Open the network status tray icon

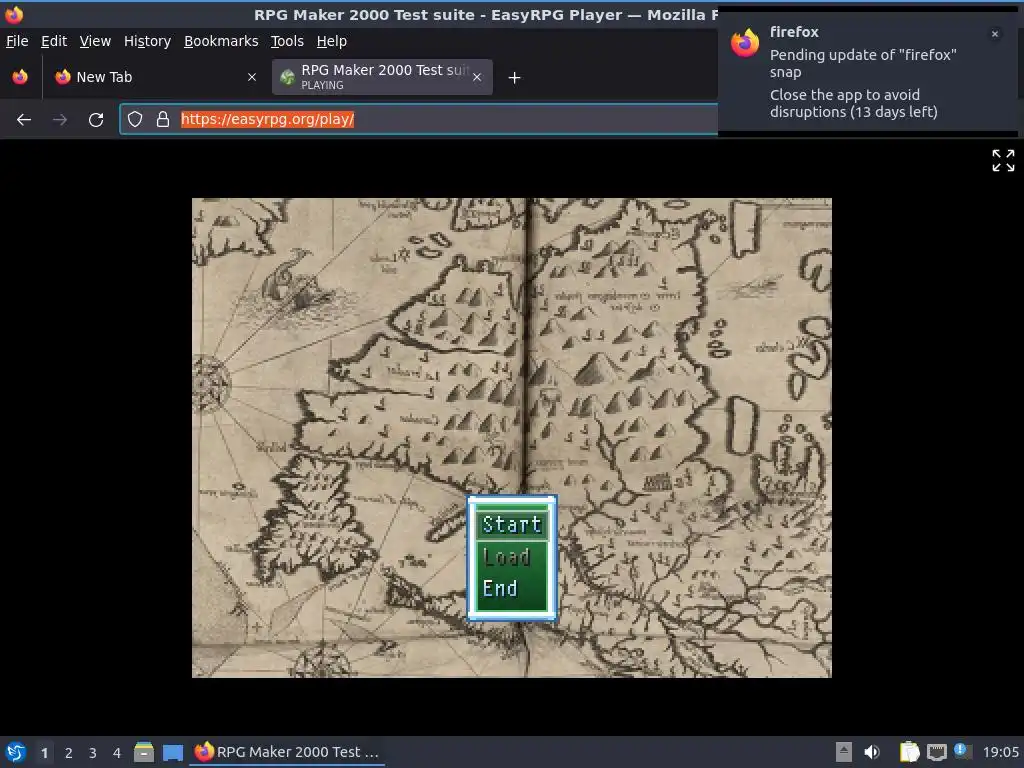937,752
